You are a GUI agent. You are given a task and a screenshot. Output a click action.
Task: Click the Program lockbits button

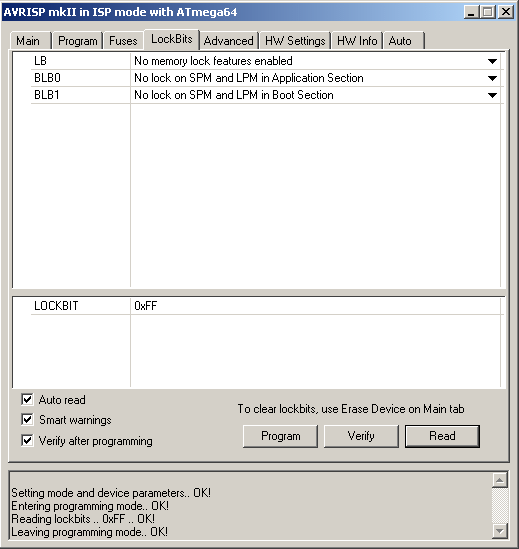(x=281, y=436)
